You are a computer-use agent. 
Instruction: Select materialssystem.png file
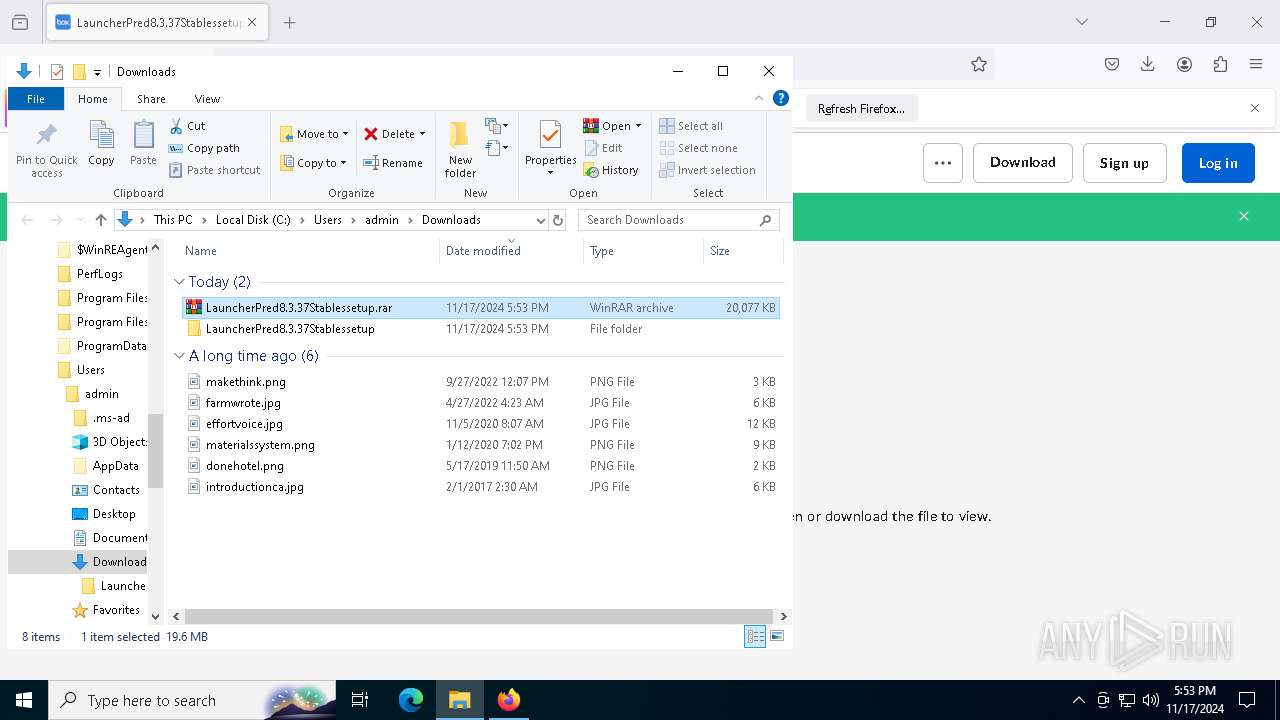(481, 445)
